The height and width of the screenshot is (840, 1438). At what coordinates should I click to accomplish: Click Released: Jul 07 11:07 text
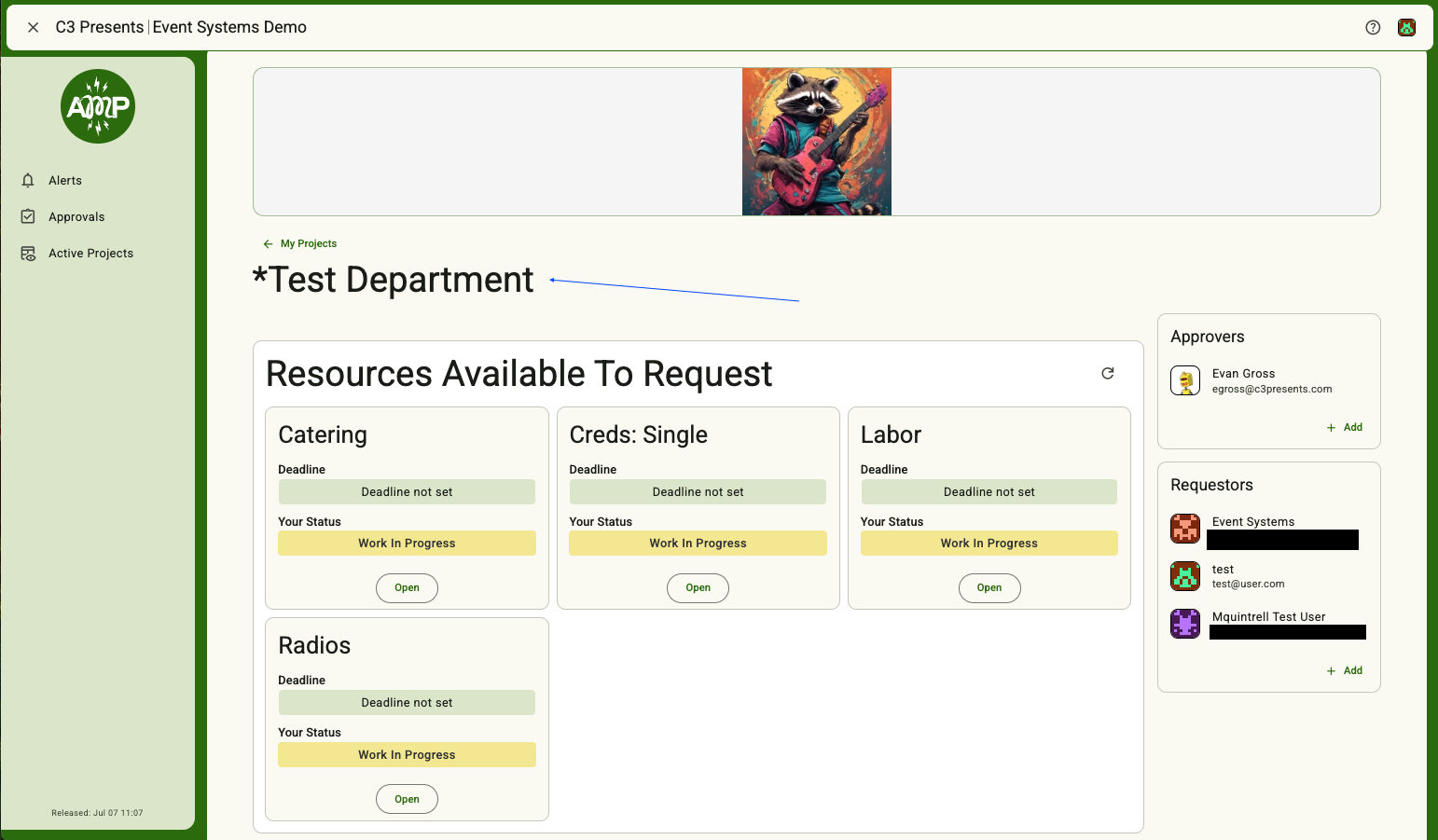coord(97,813)
